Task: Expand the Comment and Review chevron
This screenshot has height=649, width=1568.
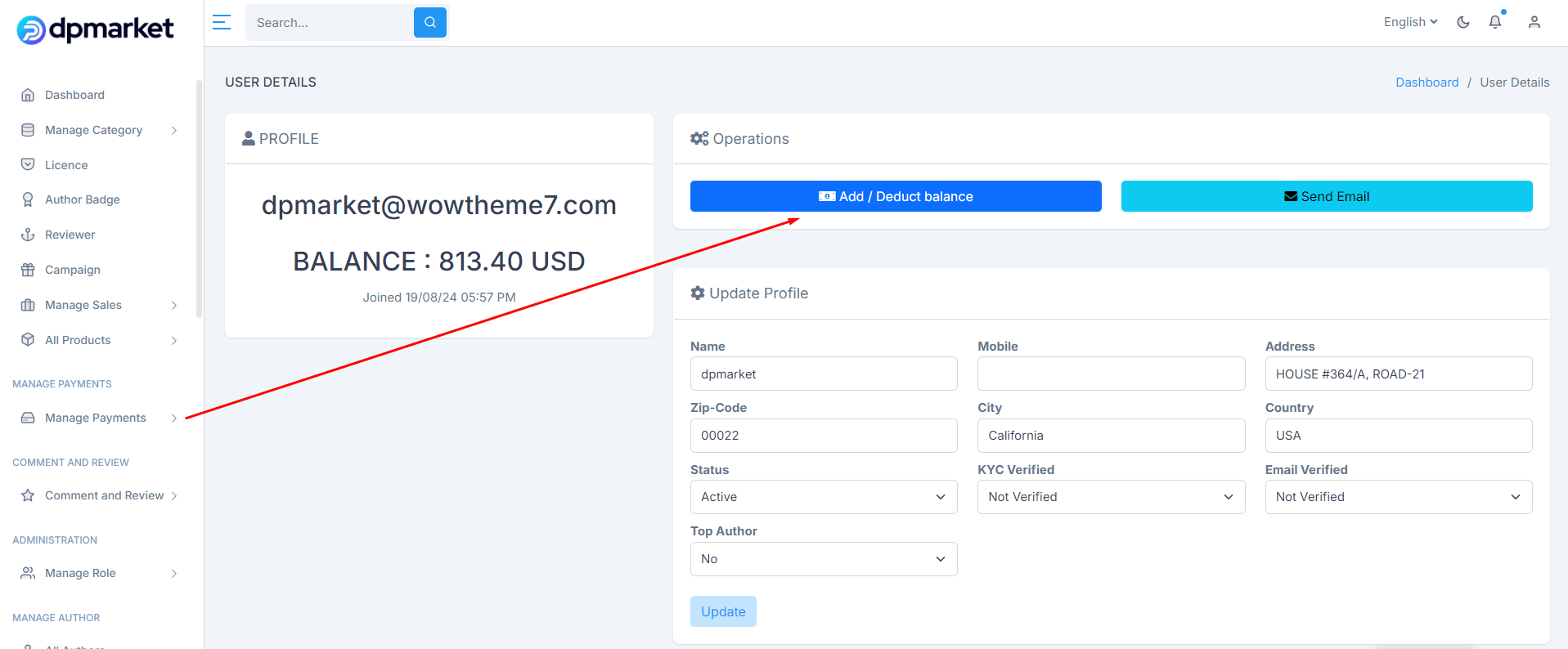Action: [174, 495]
